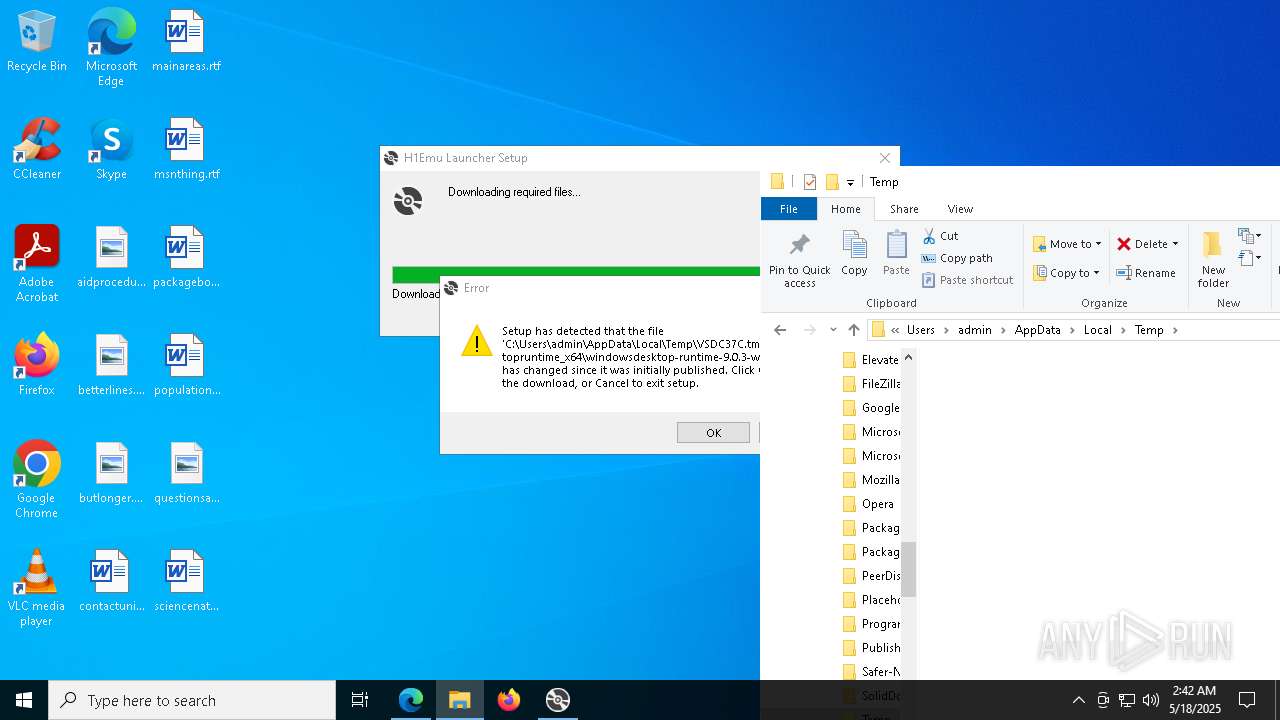The width and height of the screenshot is (1280, 720).
Task: Click Pin to Quick access in Explorer ribbon
Action: click(799, 260)
